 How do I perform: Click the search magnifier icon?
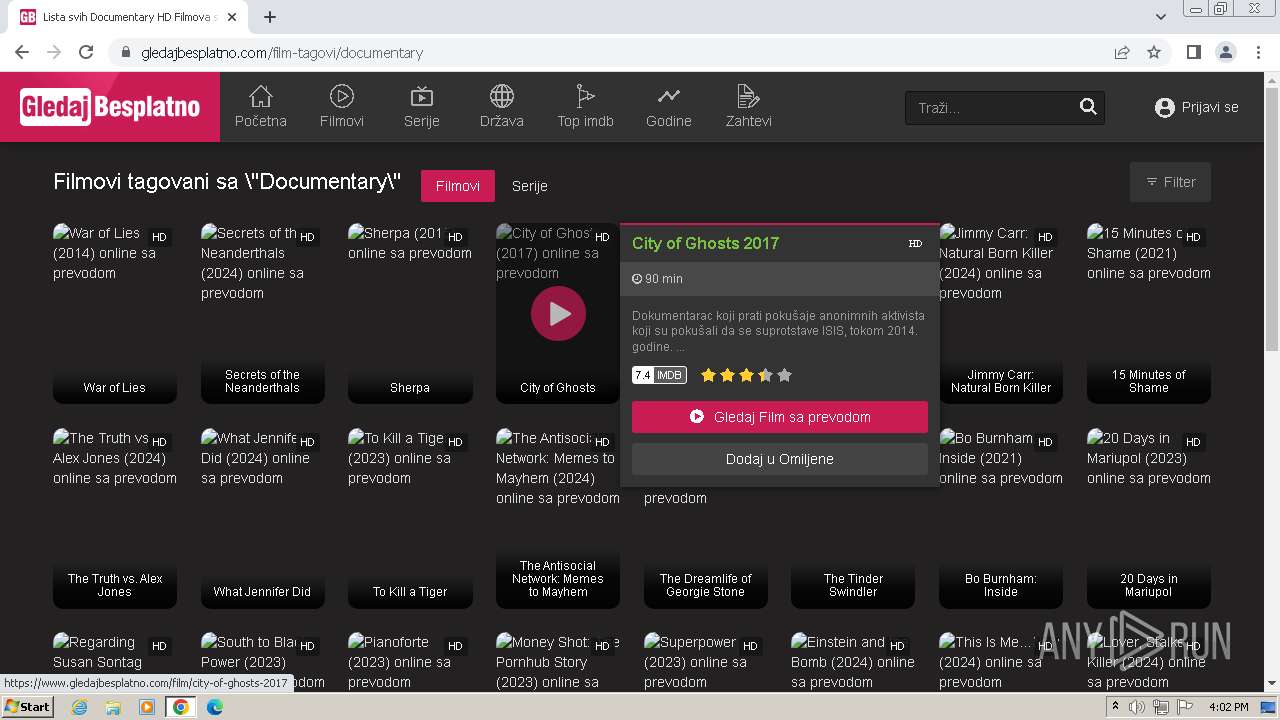(1088, 107)
